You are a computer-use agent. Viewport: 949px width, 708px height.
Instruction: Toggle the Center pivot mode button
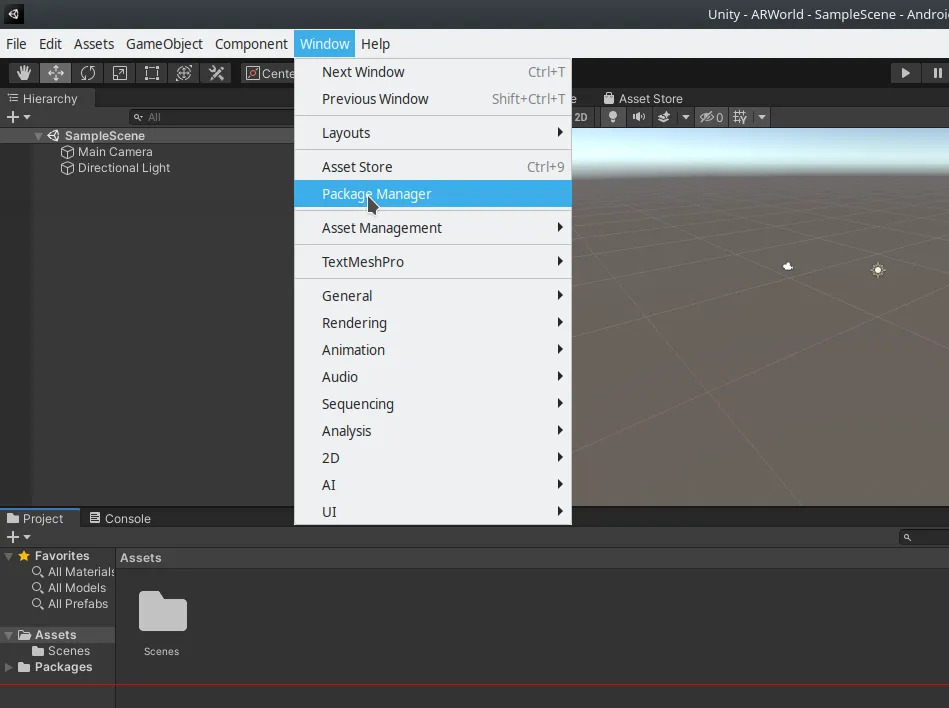pos(268,73)
